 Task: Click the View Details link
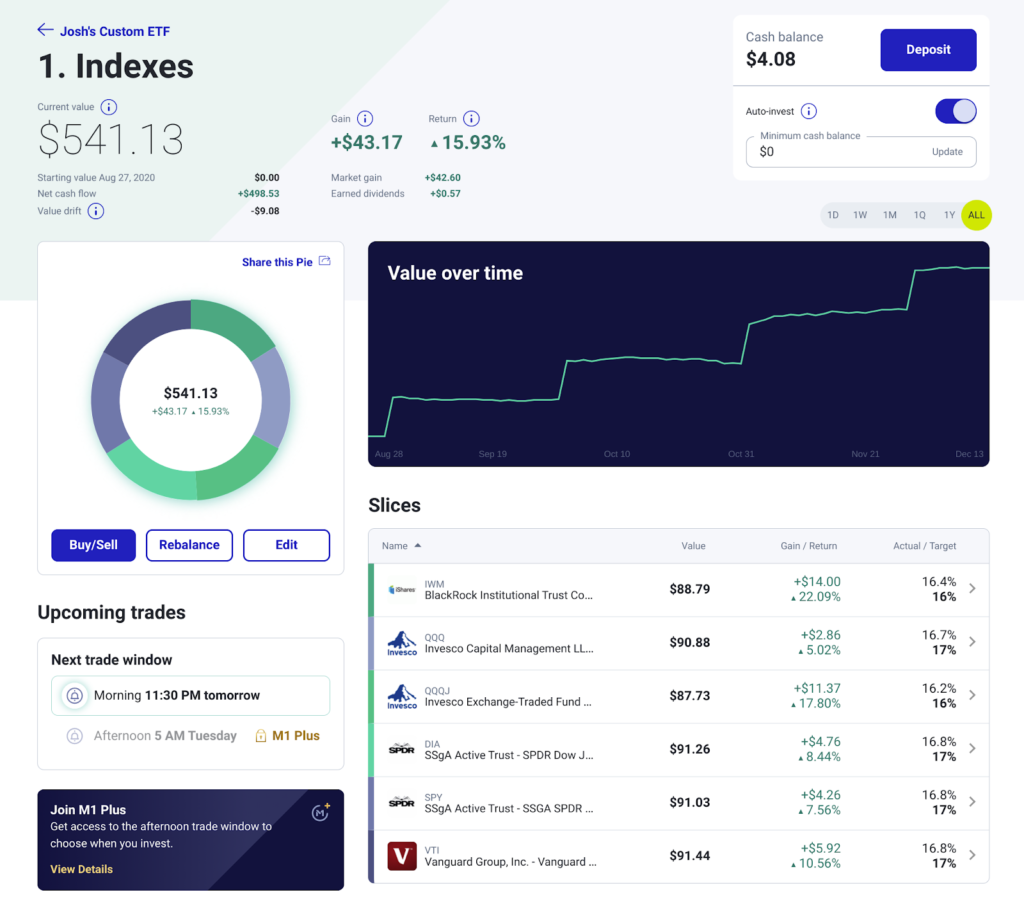click(x=81, y=869)
